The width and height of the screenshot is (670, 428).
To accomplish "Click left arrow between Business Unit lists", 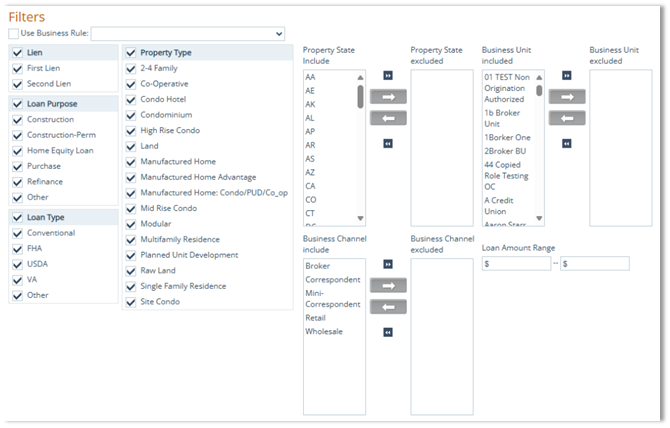I will (566, 118).
